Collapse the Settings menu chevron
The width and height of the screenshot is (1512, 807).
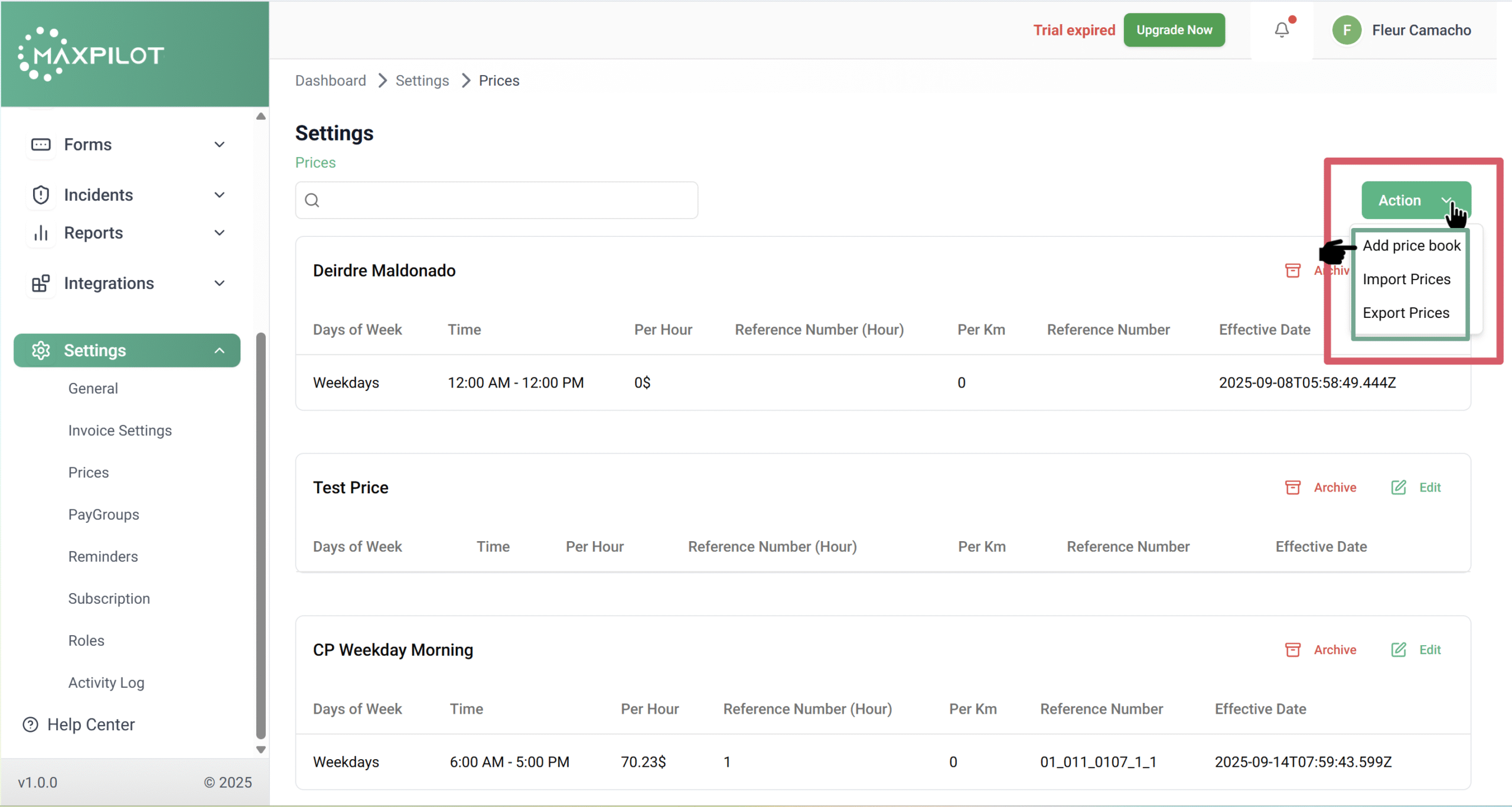click(220, 350)
